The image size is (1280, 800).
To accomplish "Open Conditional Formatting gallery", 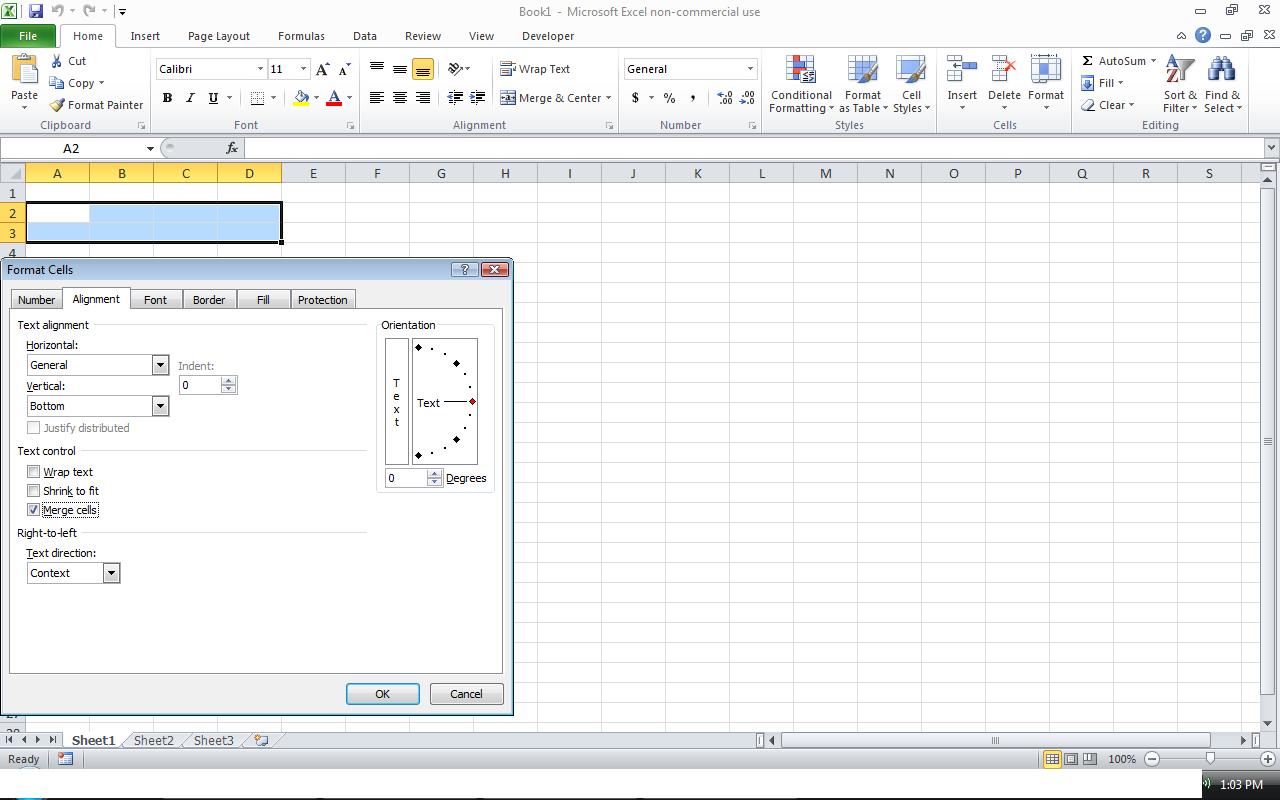I will point(800,85).
